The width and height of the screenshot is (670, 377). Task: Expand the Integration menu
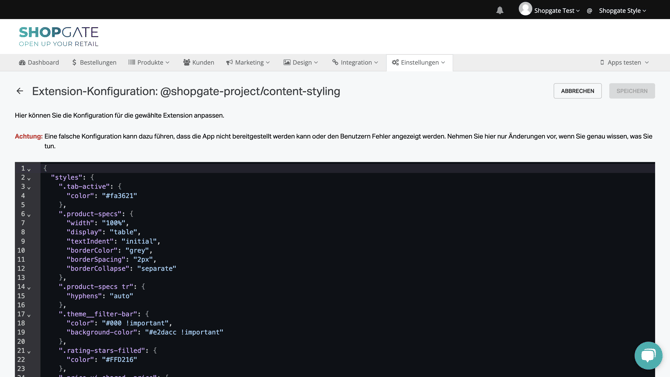tap(355, 62)
